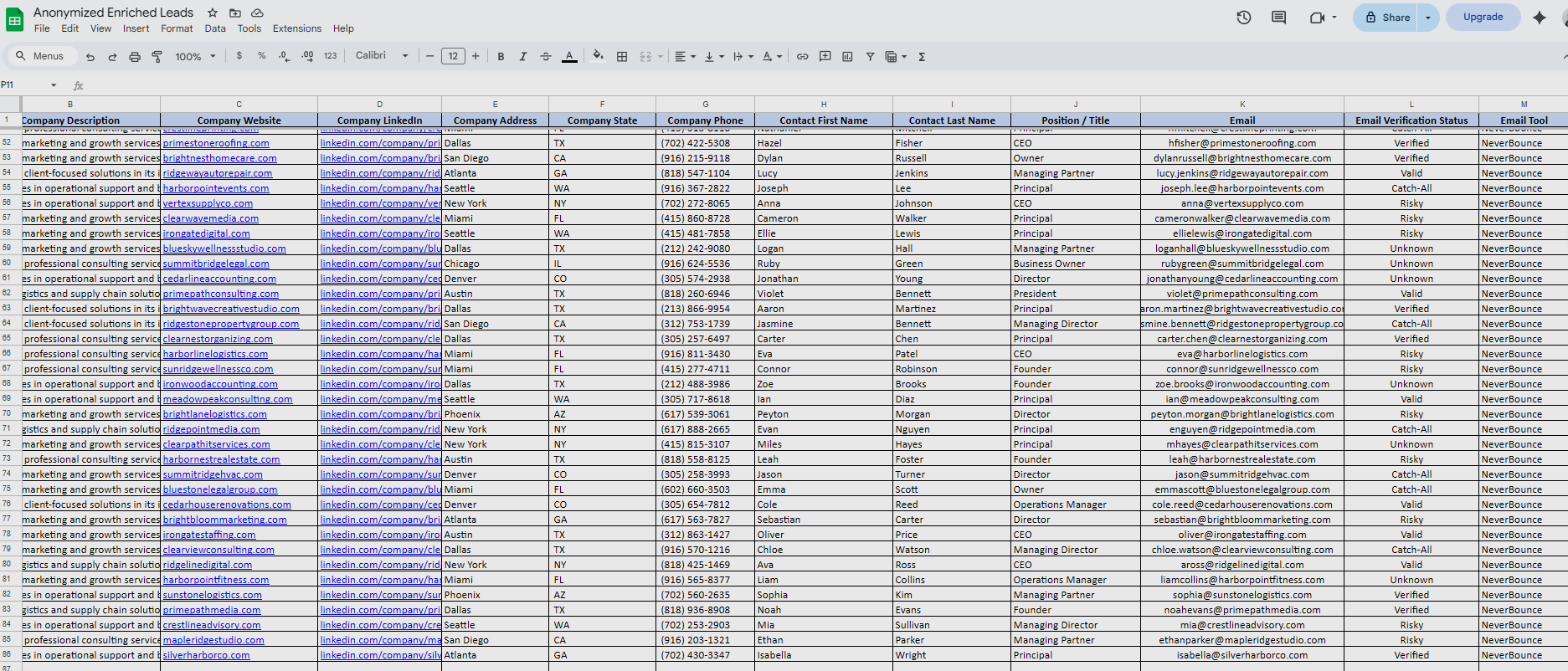Open the primestoneroofing.com link
This screenshot has width=1568, height=671.
(216, 143)
